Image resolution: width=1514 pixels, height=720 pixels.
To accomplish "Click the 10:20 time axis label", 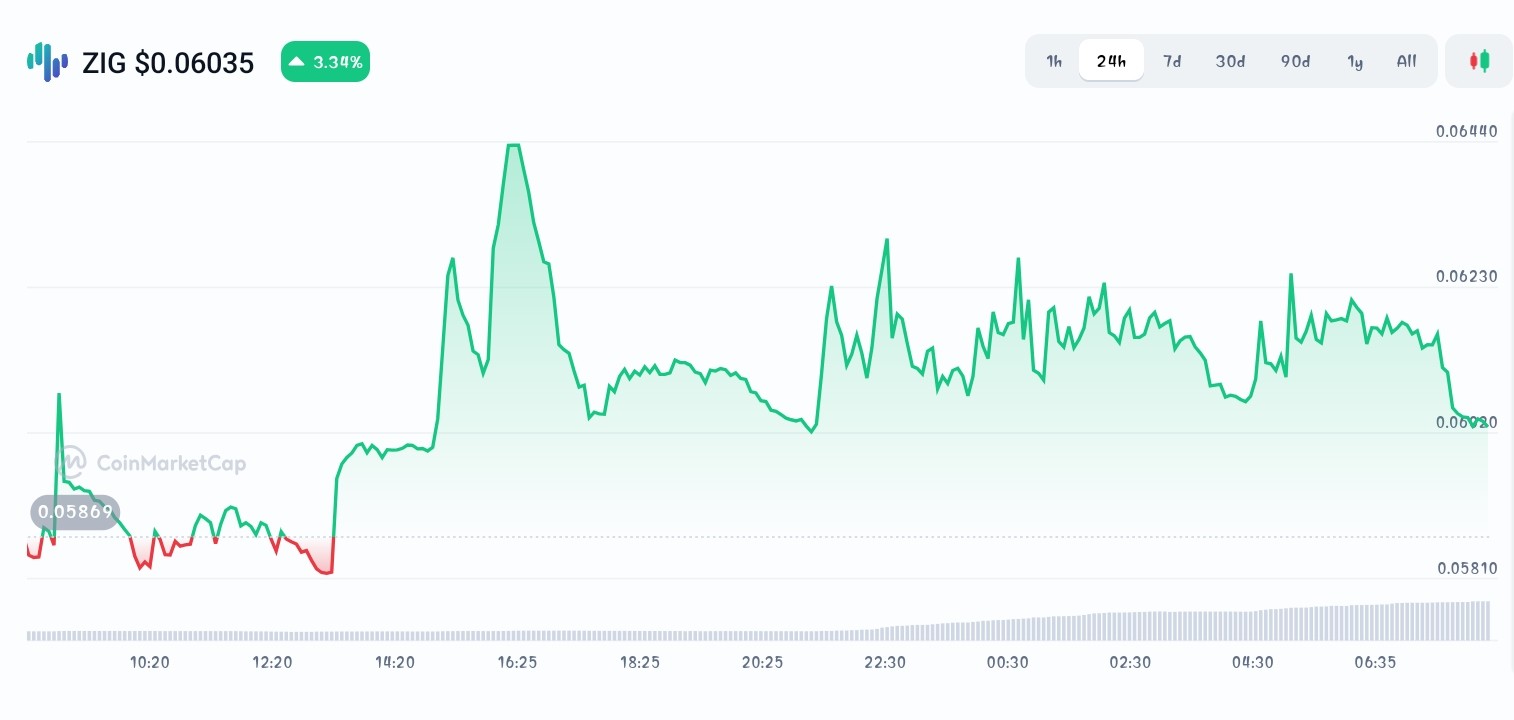I will point(150,662).
